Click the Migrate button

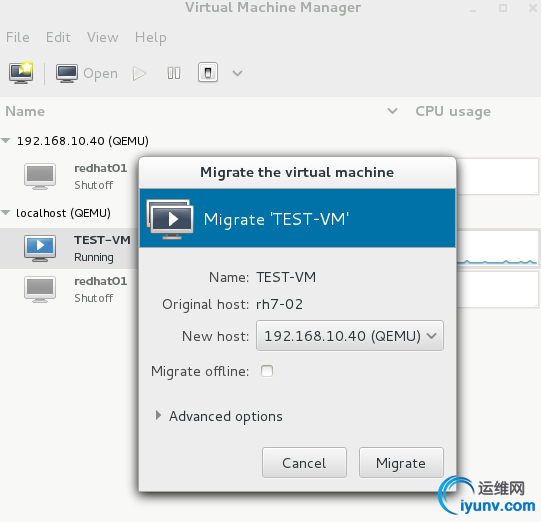(x=401, y=463)
